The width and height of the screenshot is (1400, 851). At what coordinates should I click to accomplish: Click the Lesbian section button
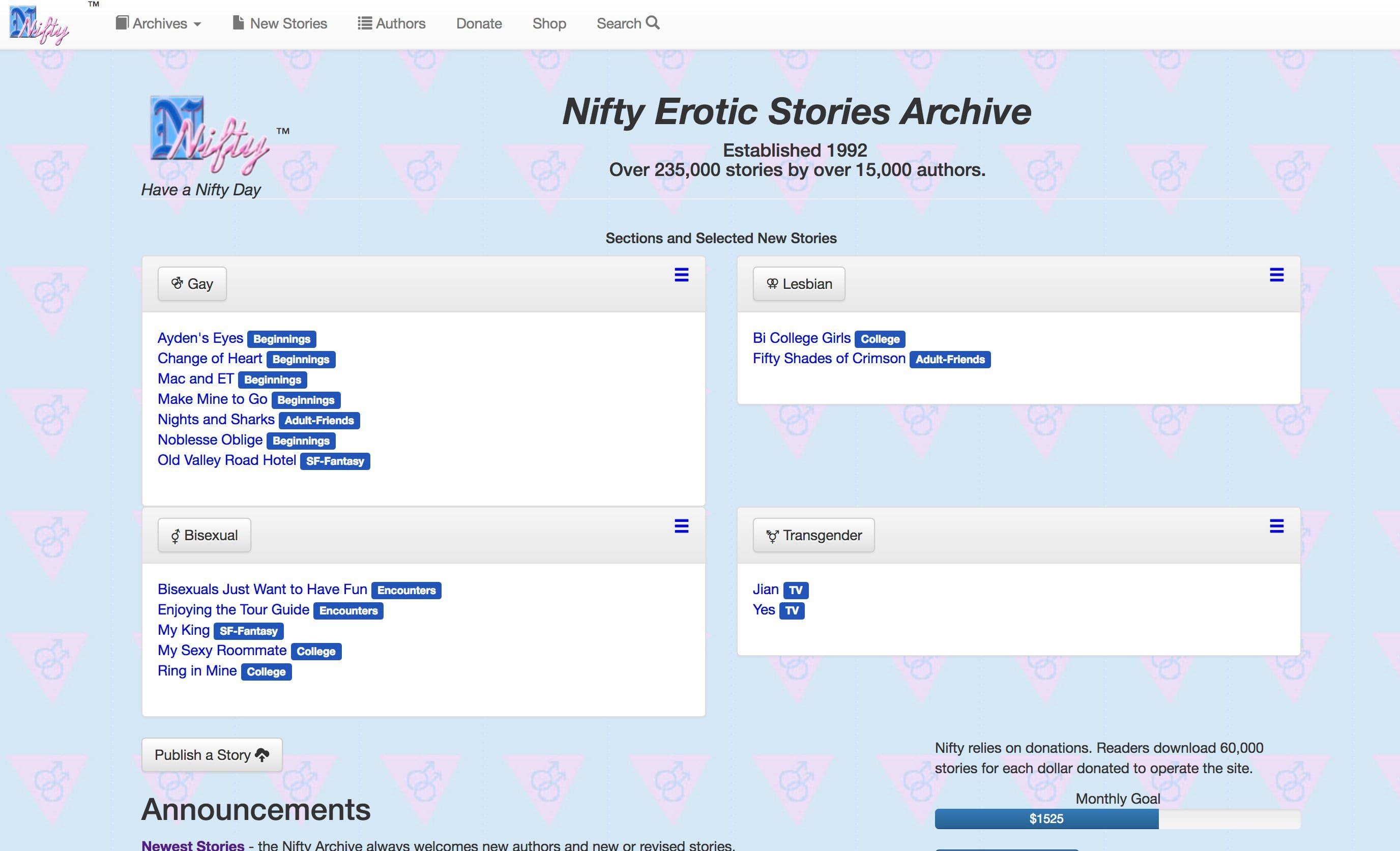pos(799,284)
